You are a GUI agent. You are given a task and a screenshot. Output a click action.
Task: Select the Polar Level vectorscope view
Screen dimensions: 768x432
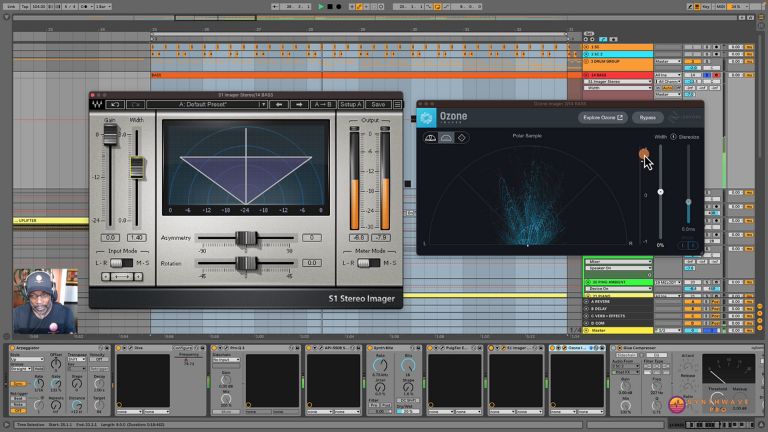click(x=430, y=138)
